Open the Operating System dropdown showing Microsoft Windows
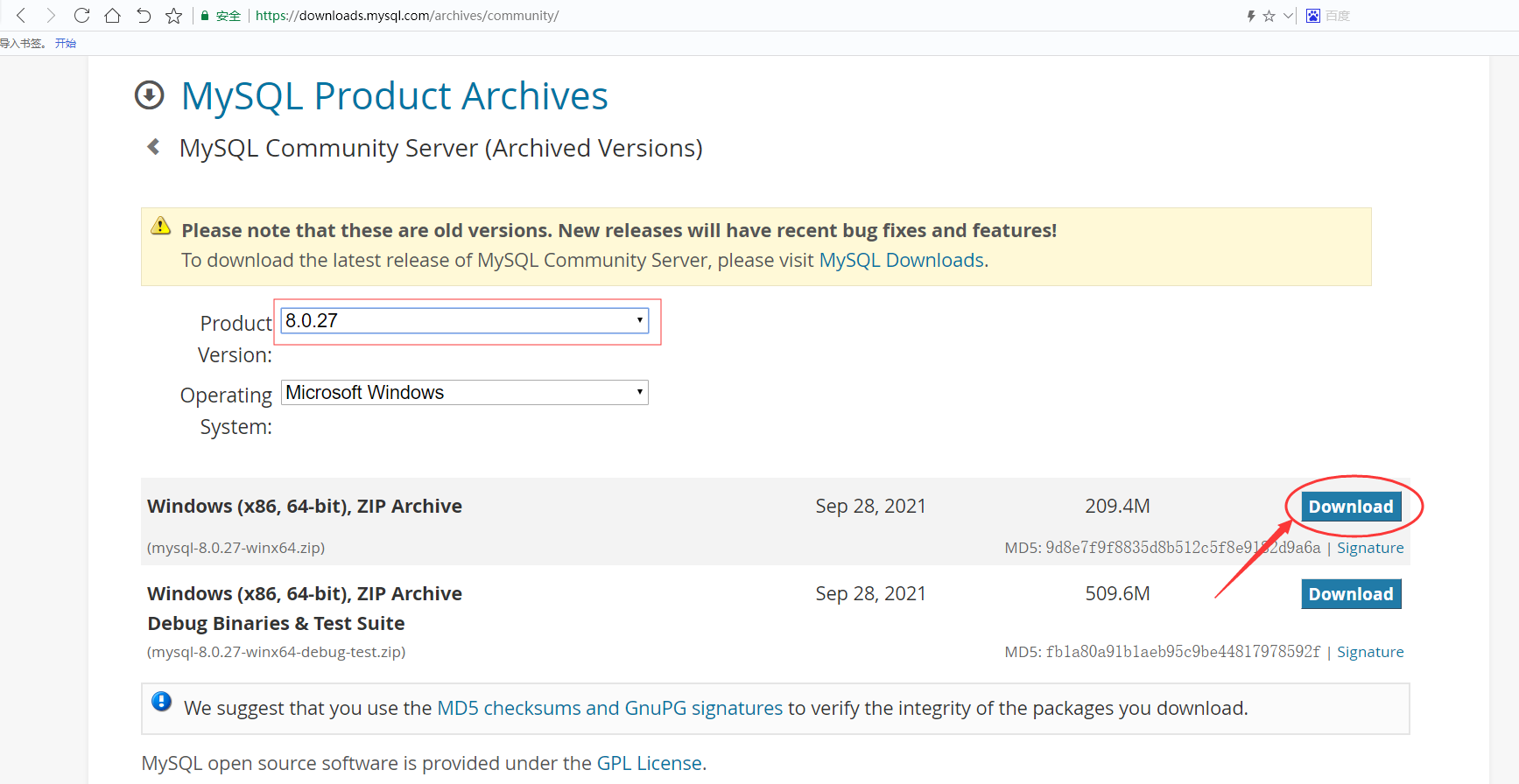This screenshot has width=1519, height=784. 465,392
